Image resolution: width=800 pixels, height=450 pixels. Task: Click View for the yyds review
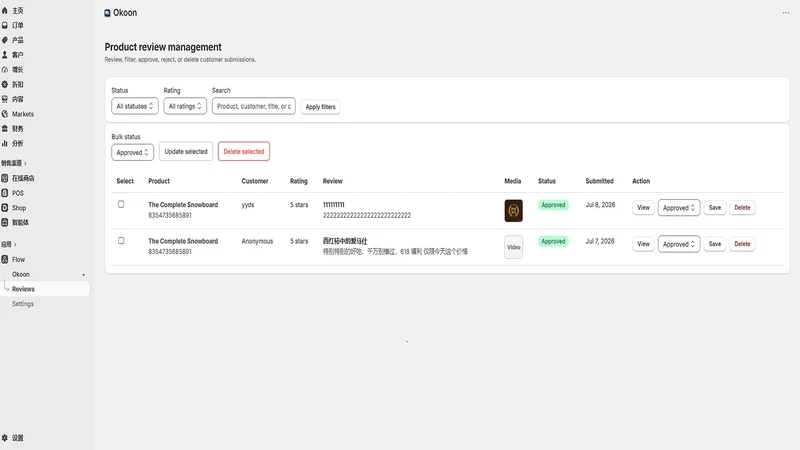[643, 208]
